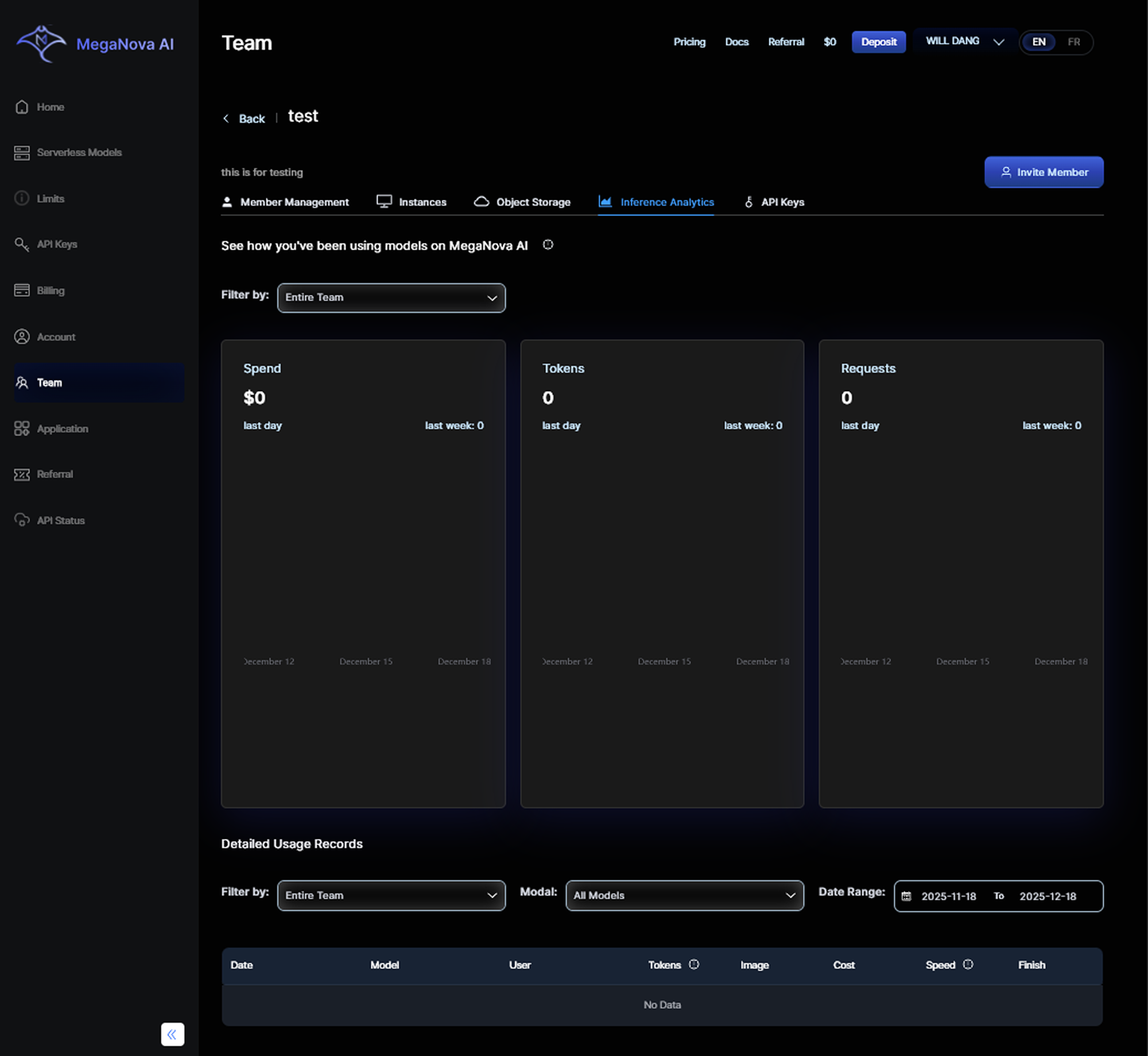Click the info icon next to Tokens column

pos(694,965)
